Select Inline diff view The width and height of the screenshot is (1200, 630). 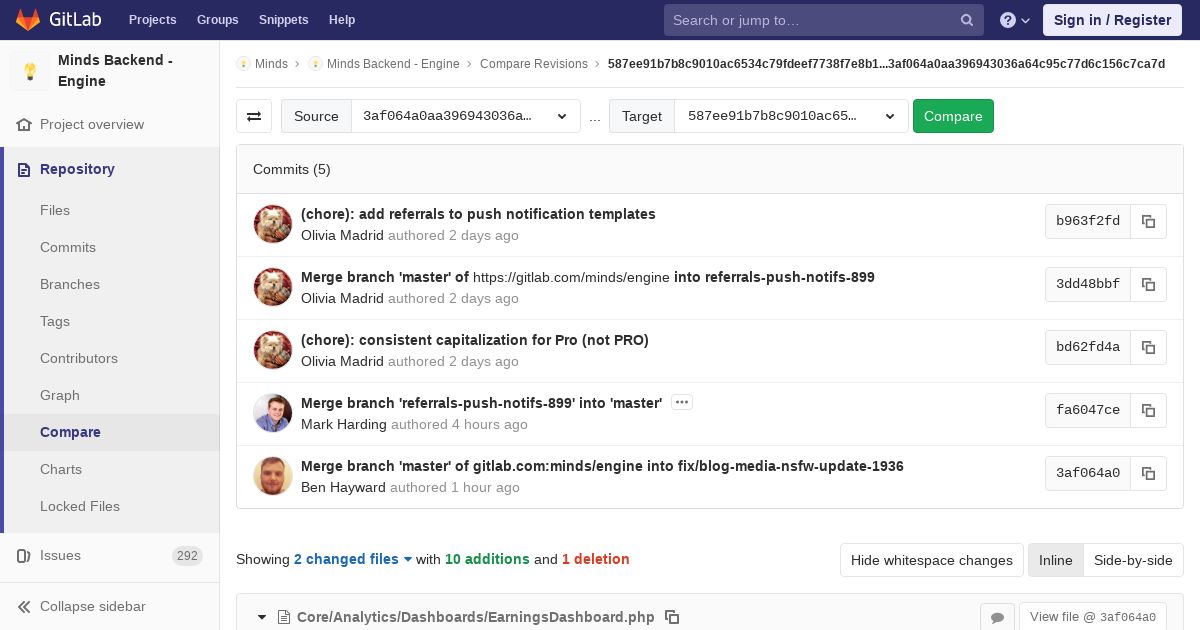coord(1055,560)
